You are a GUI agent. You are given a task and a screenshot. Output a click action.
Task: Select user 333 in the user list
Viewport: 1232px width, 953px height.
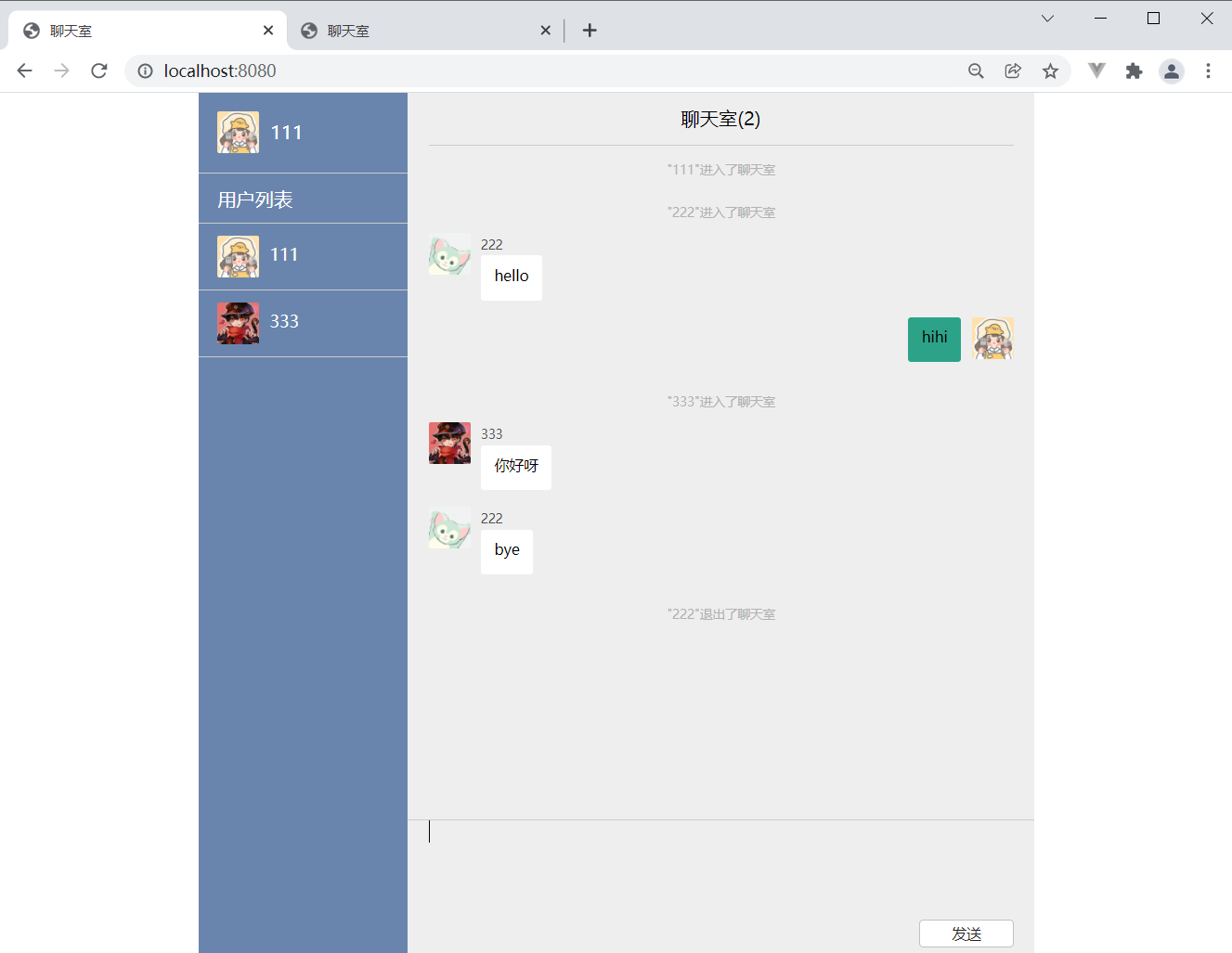303,323
